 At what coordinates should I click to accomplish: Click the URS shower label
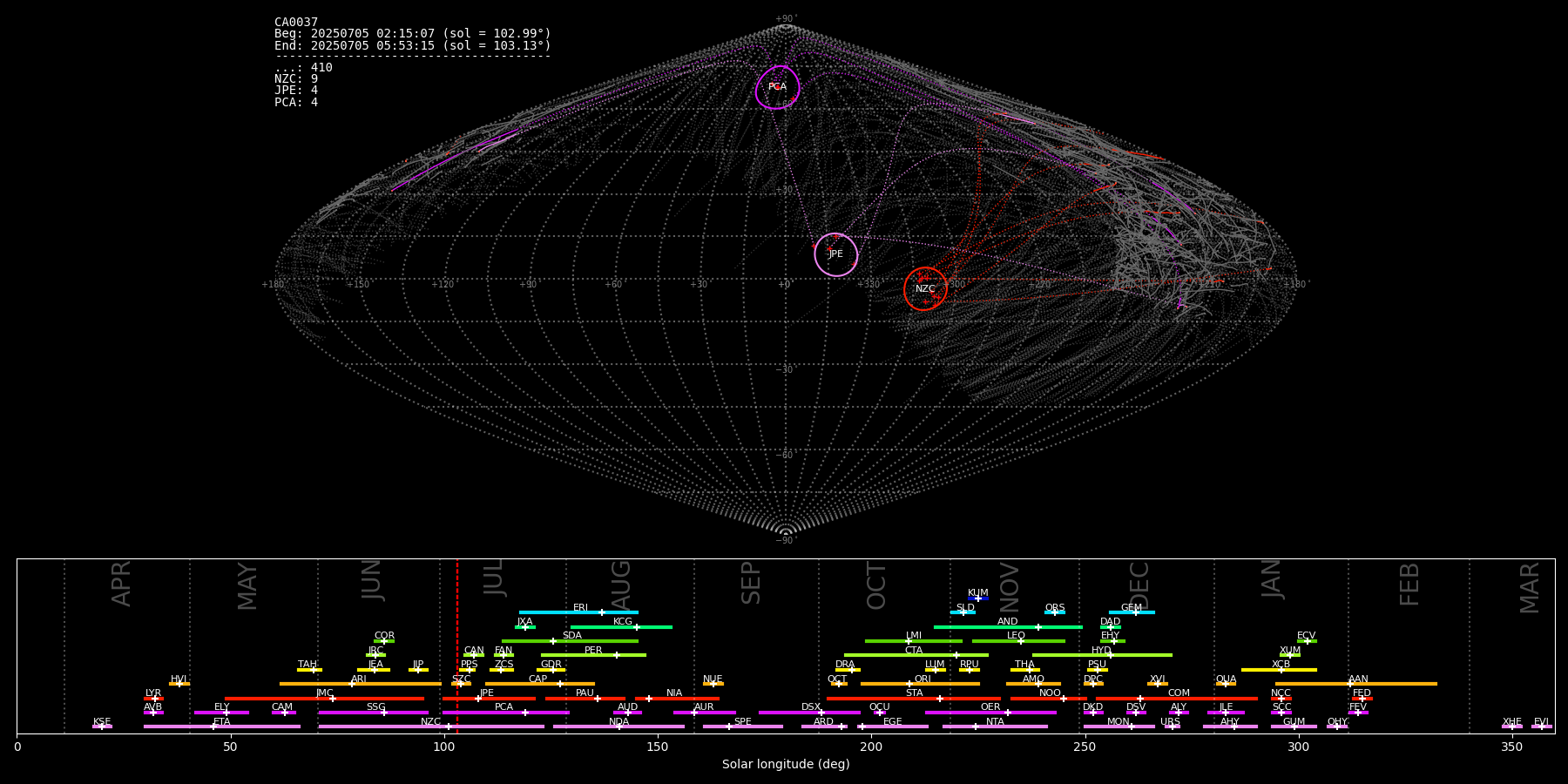pos(1170,722)
